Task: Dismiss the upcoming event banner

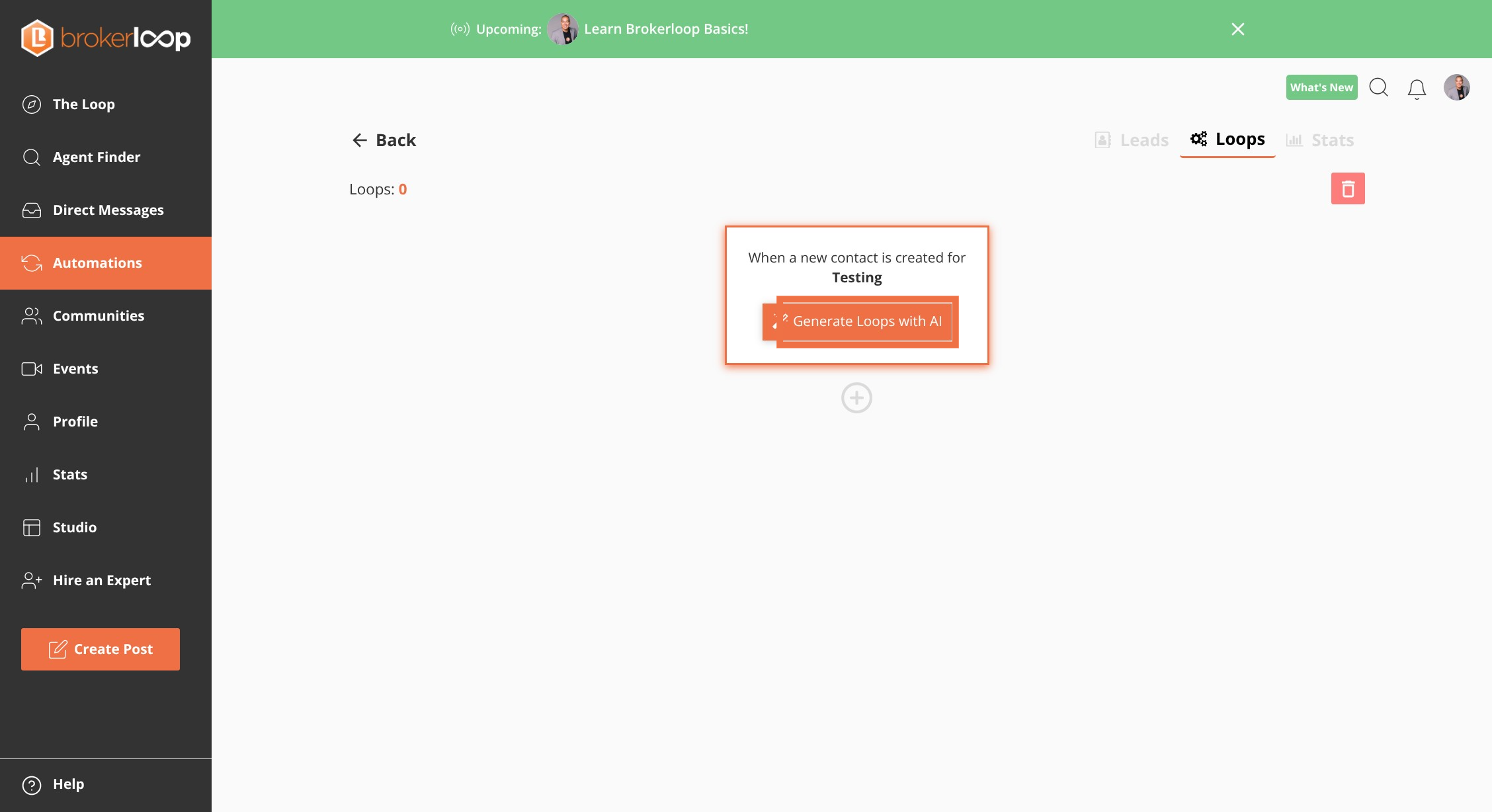Action: pyautogui.click(x=1238, y=29)
